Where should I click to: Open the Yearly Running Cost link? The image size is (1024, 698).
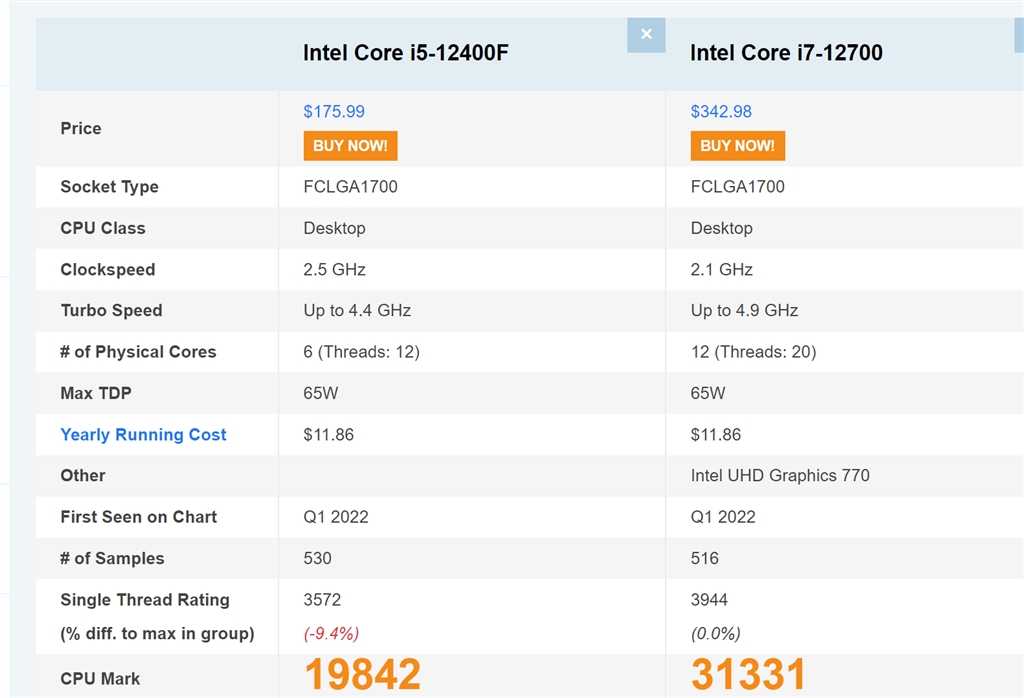[x=143, y=435]
